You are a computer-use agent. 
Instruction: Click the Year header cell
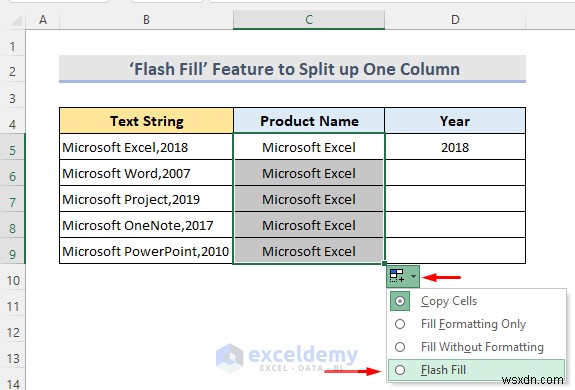tap(455, 121)
